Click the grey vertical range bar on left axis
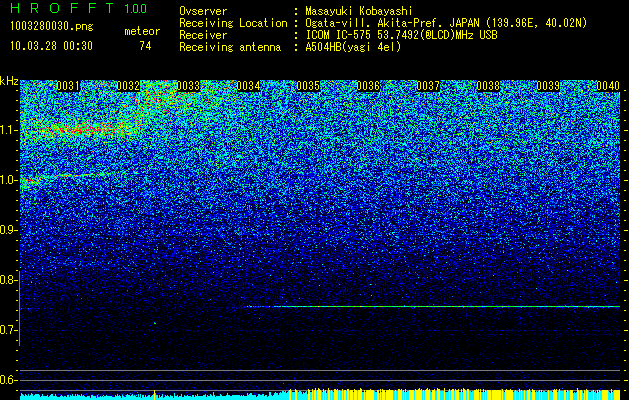The height and width of the screenshot is (400, 629). (20, 308)
